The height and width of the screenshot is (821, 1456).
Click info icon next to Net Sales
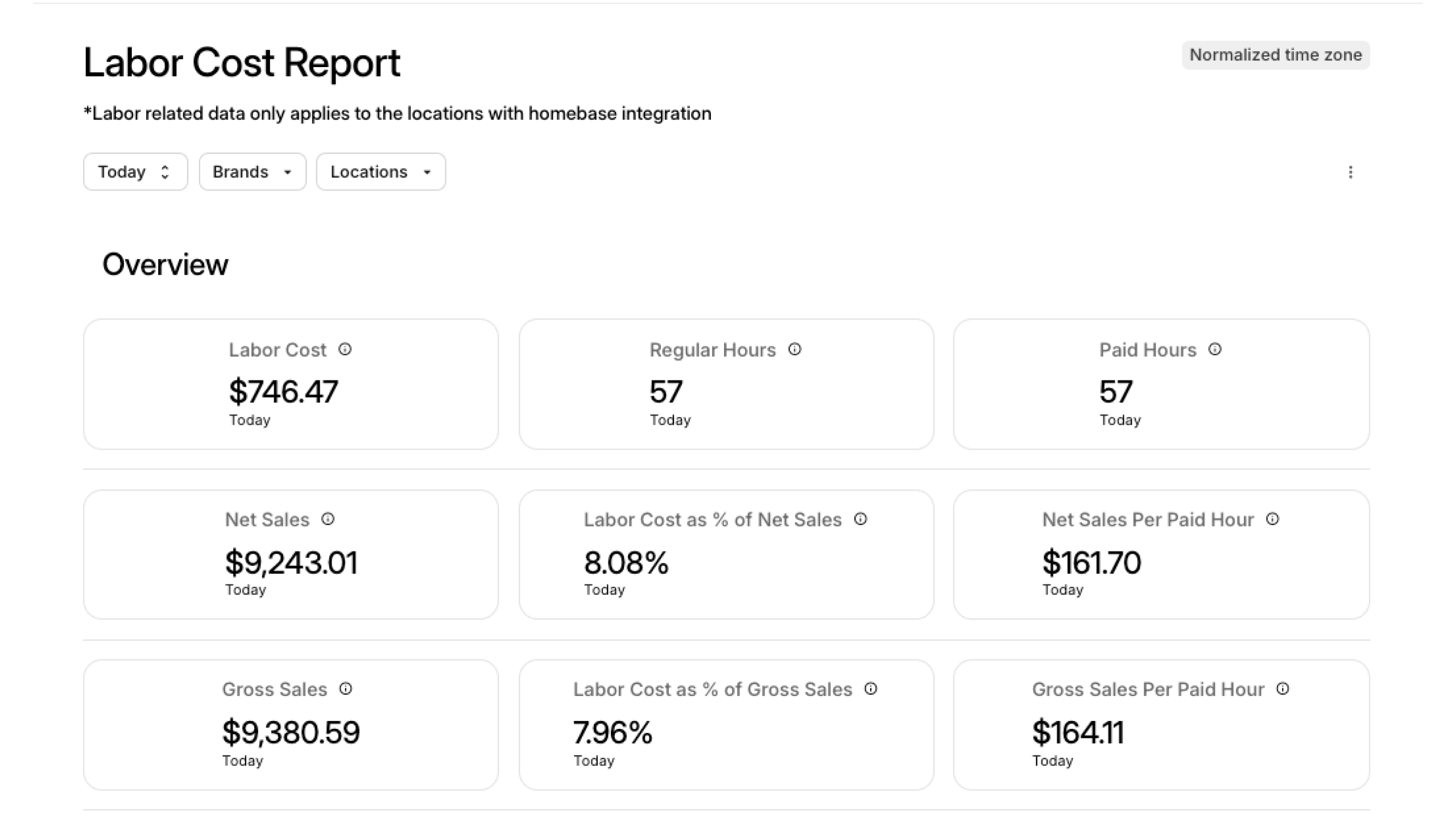(328, 519)
